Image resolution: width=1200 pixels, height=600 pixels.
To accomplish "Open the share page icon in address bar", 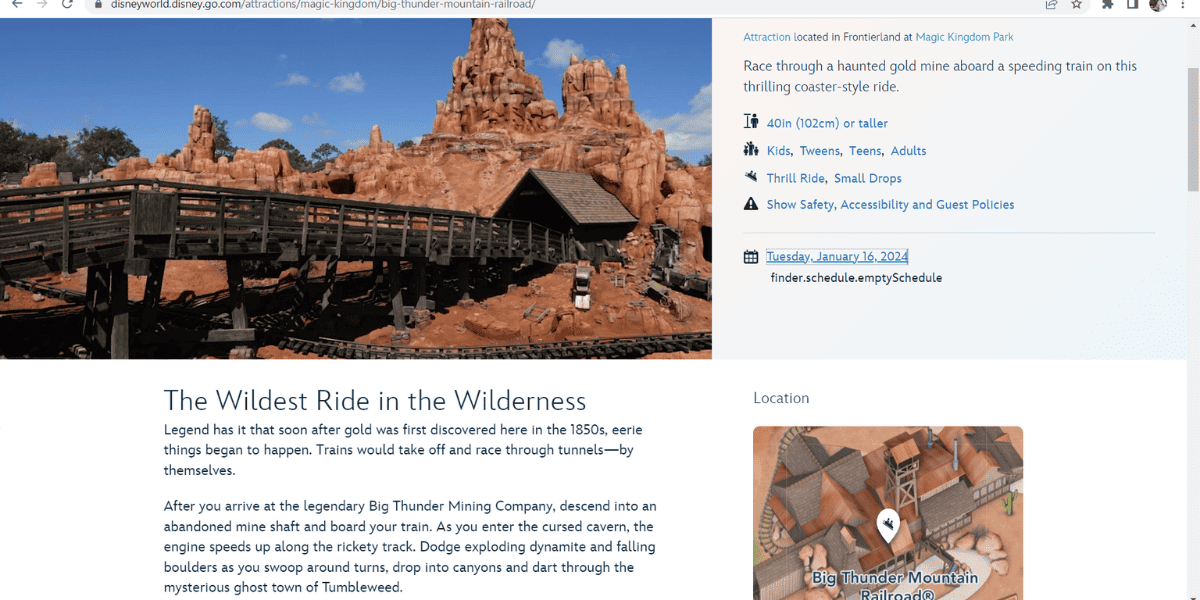I will (1051, 5).
